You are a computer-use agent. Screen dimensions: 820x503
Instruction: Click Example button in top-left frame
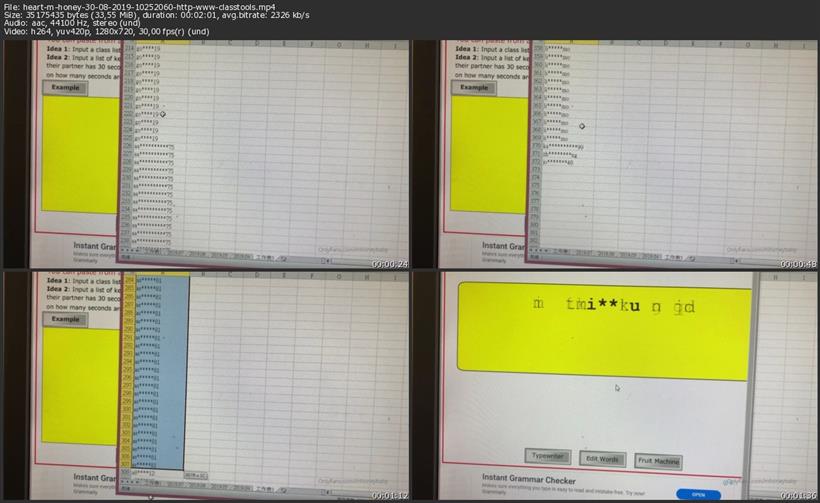[65, 88]
